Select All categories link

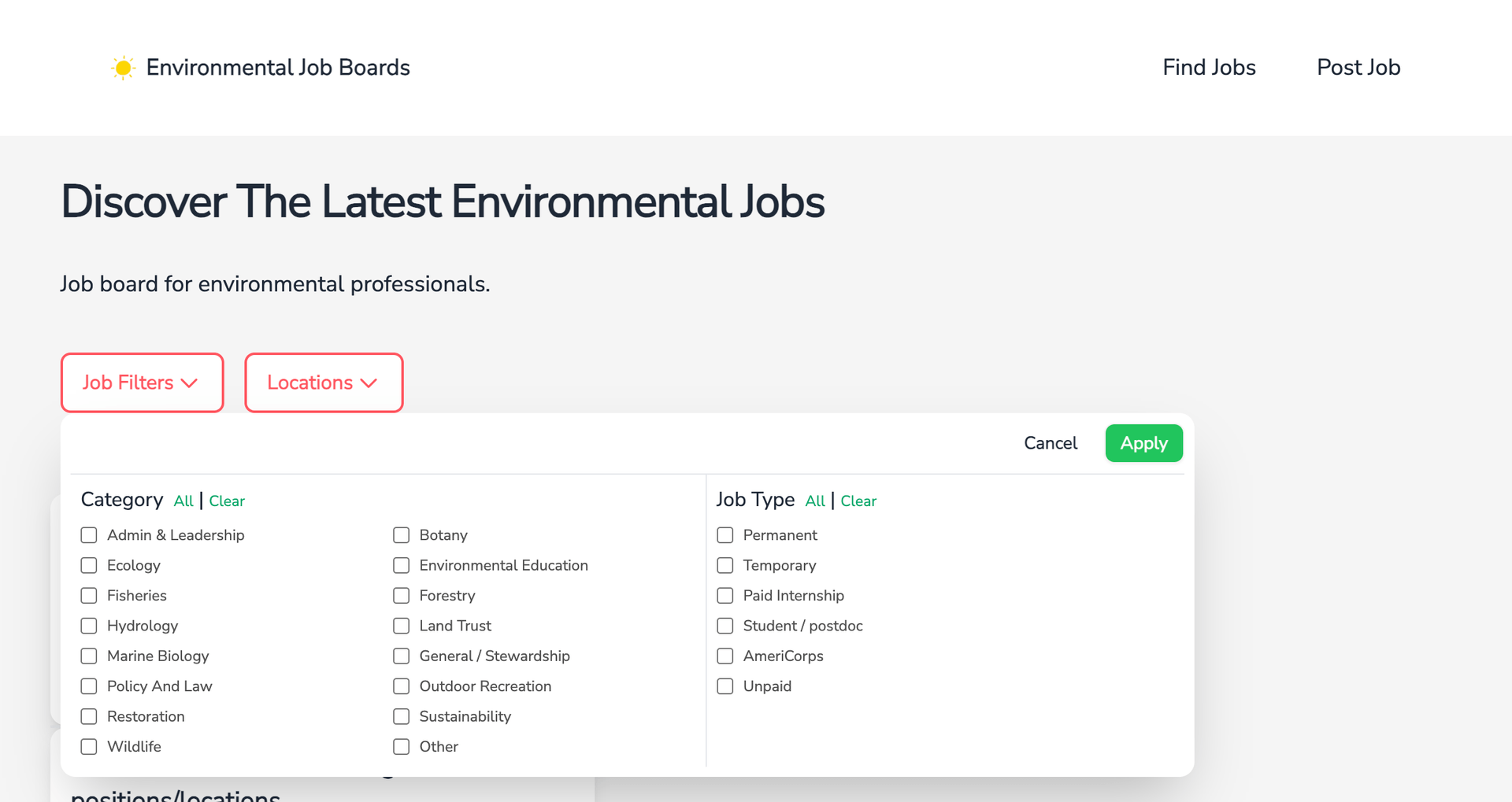(x=183, y=501)
